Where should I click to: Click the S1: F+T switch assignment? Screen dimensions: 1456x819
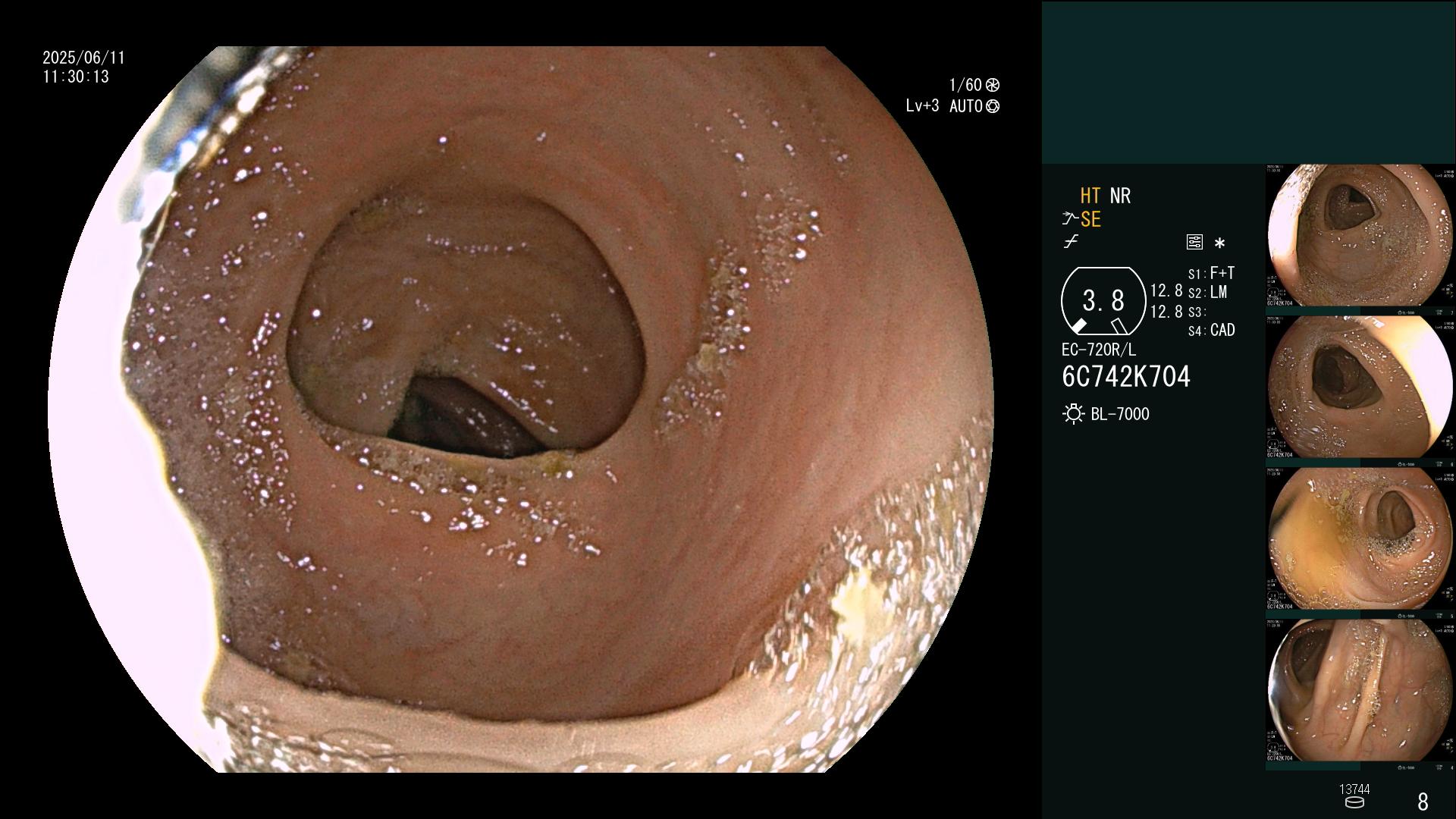pyautogui.click(x=1211, y=273)
